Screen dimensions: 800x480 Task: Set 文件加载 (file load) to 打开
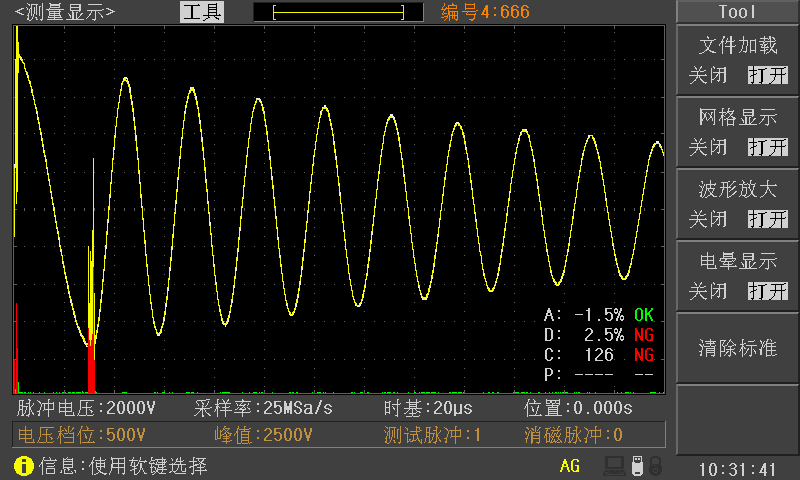[767, 76]
